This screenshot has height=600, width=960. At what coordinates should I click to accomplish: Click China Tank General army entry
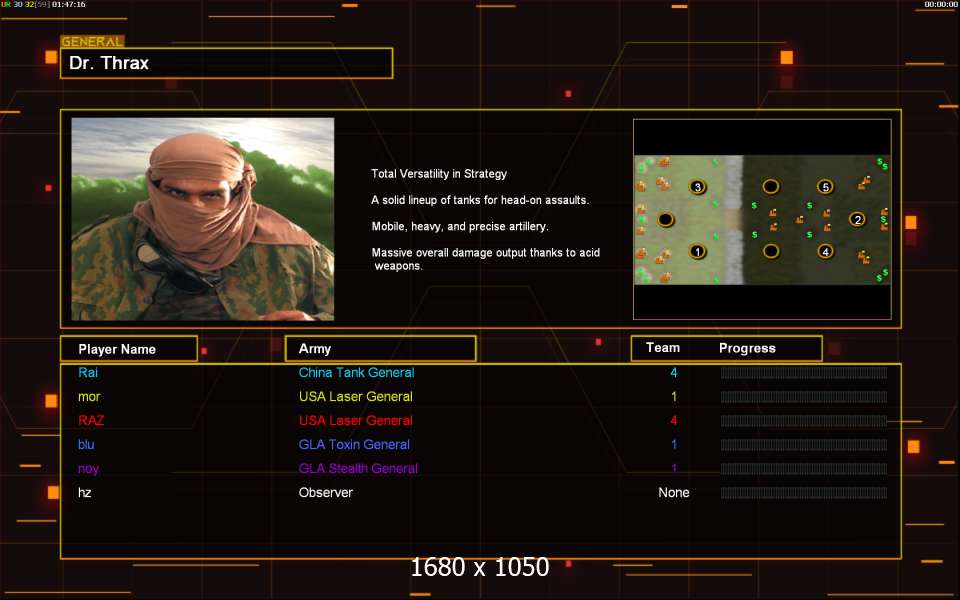pyautogui.click(x=356, y=372)
